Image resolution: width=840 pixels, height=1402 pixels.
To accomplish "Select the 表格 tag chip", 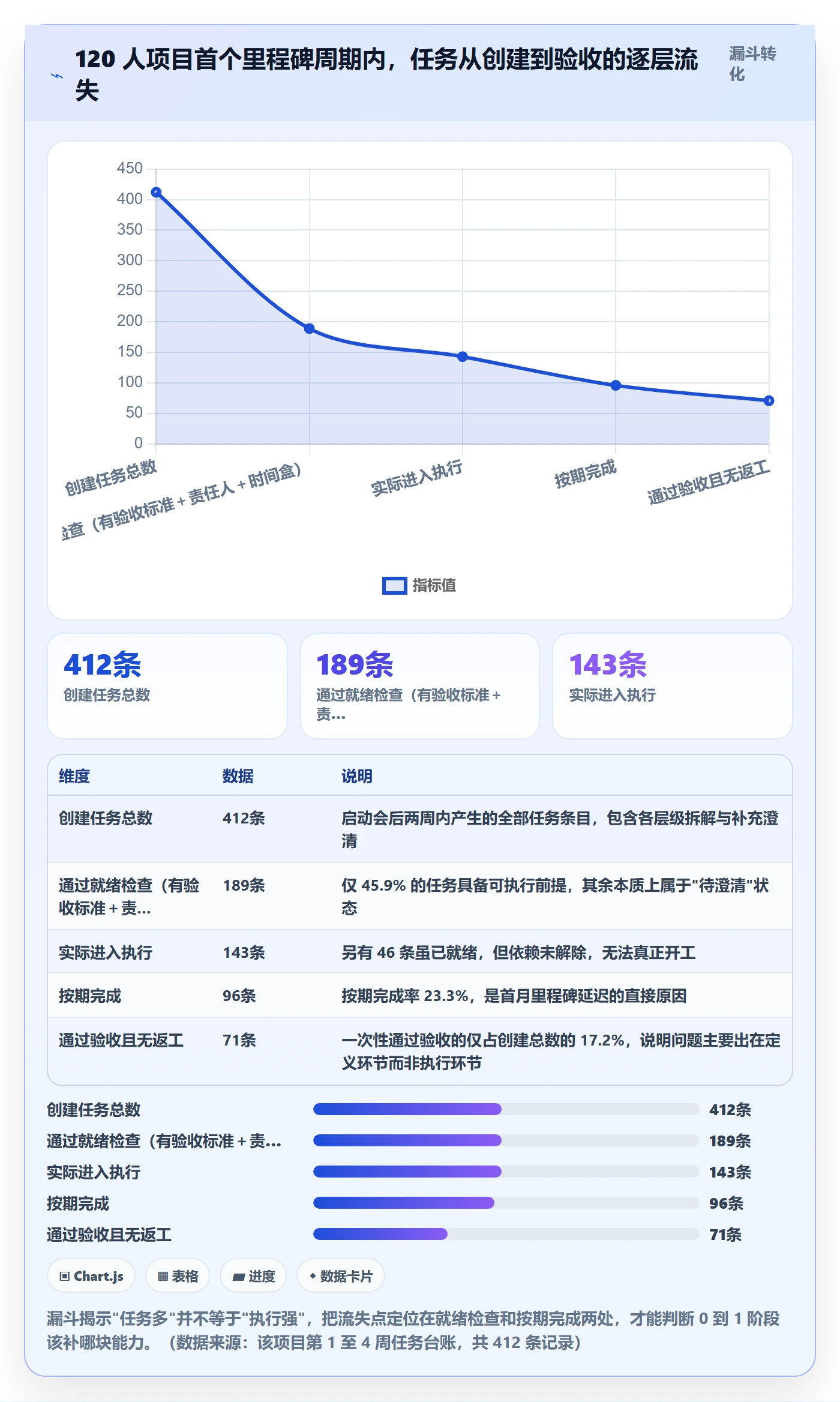I will coord(178,1277).
